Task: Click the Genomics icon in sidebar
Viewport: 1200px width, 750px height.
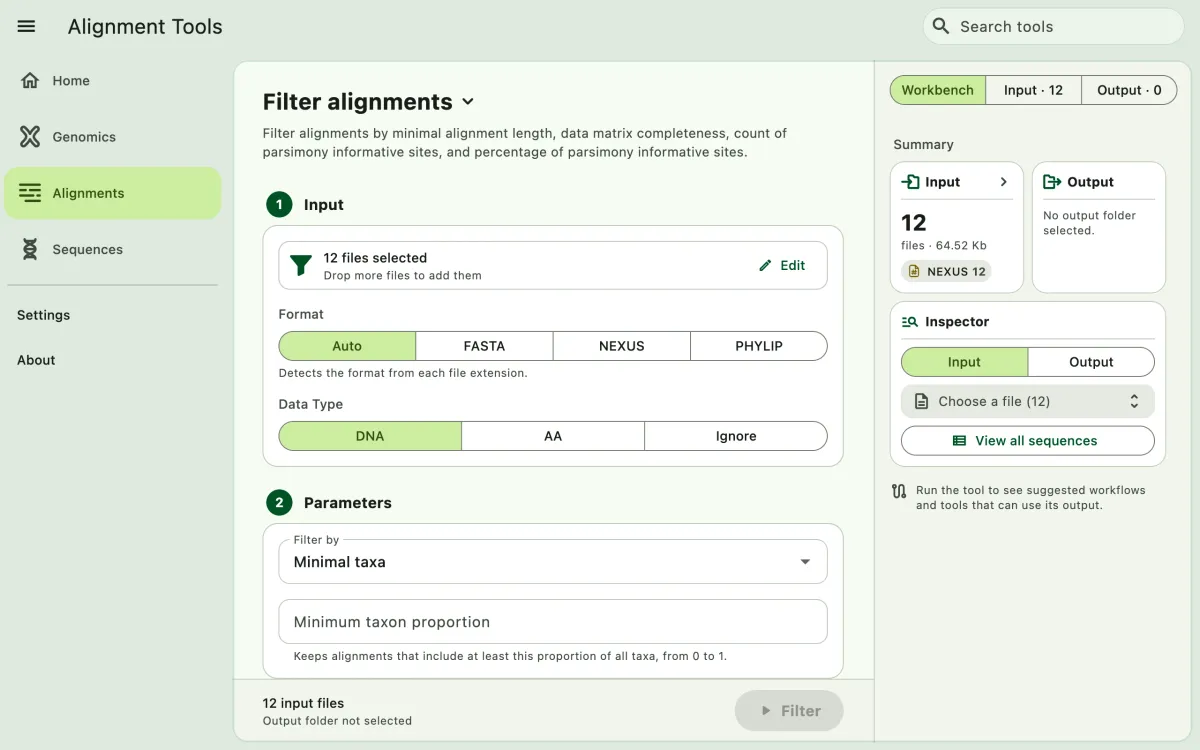Action: tap(30, 137)
